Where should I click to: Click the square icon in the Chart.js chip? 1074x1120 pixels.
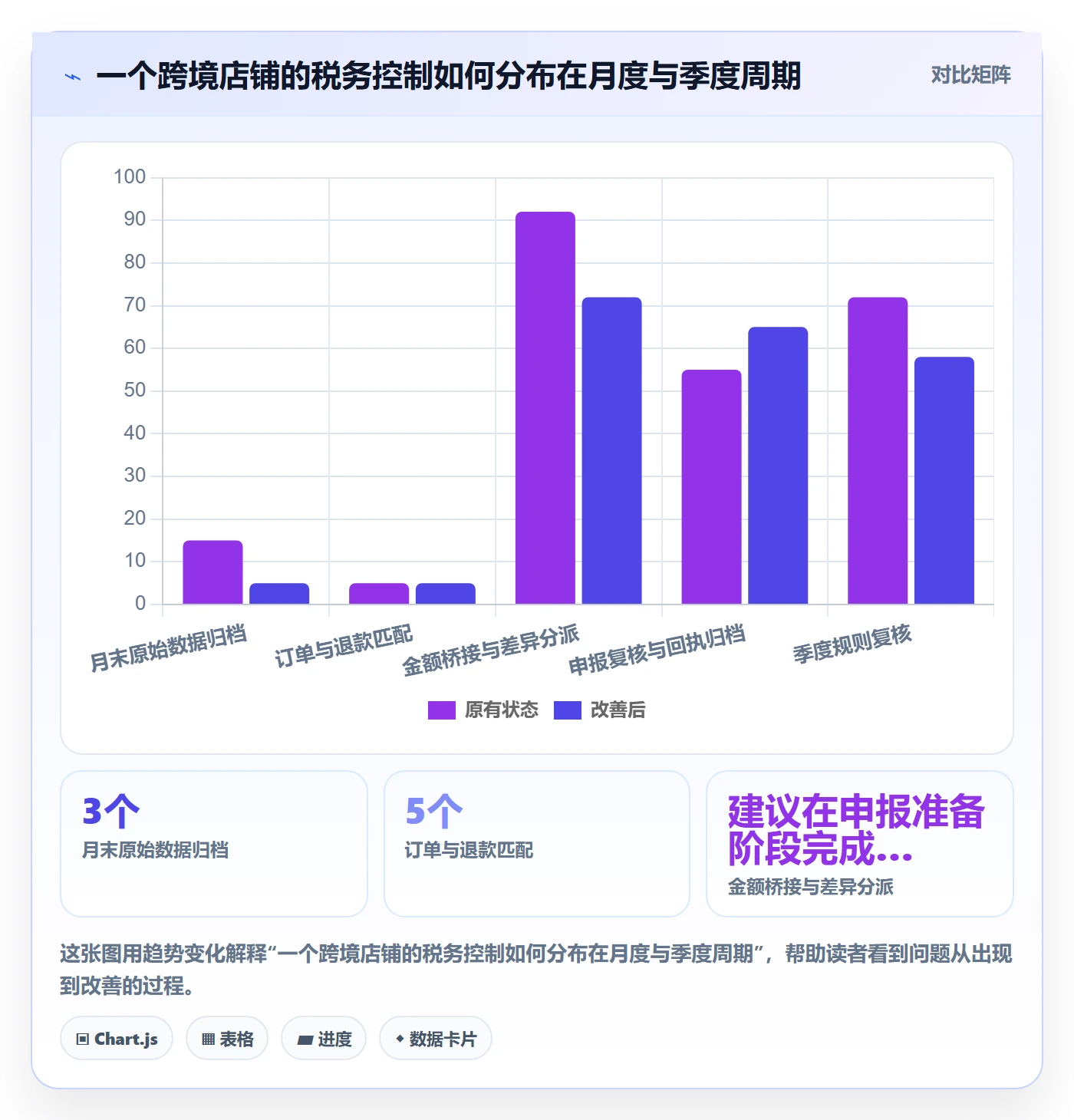click(x=83, y=1039)
